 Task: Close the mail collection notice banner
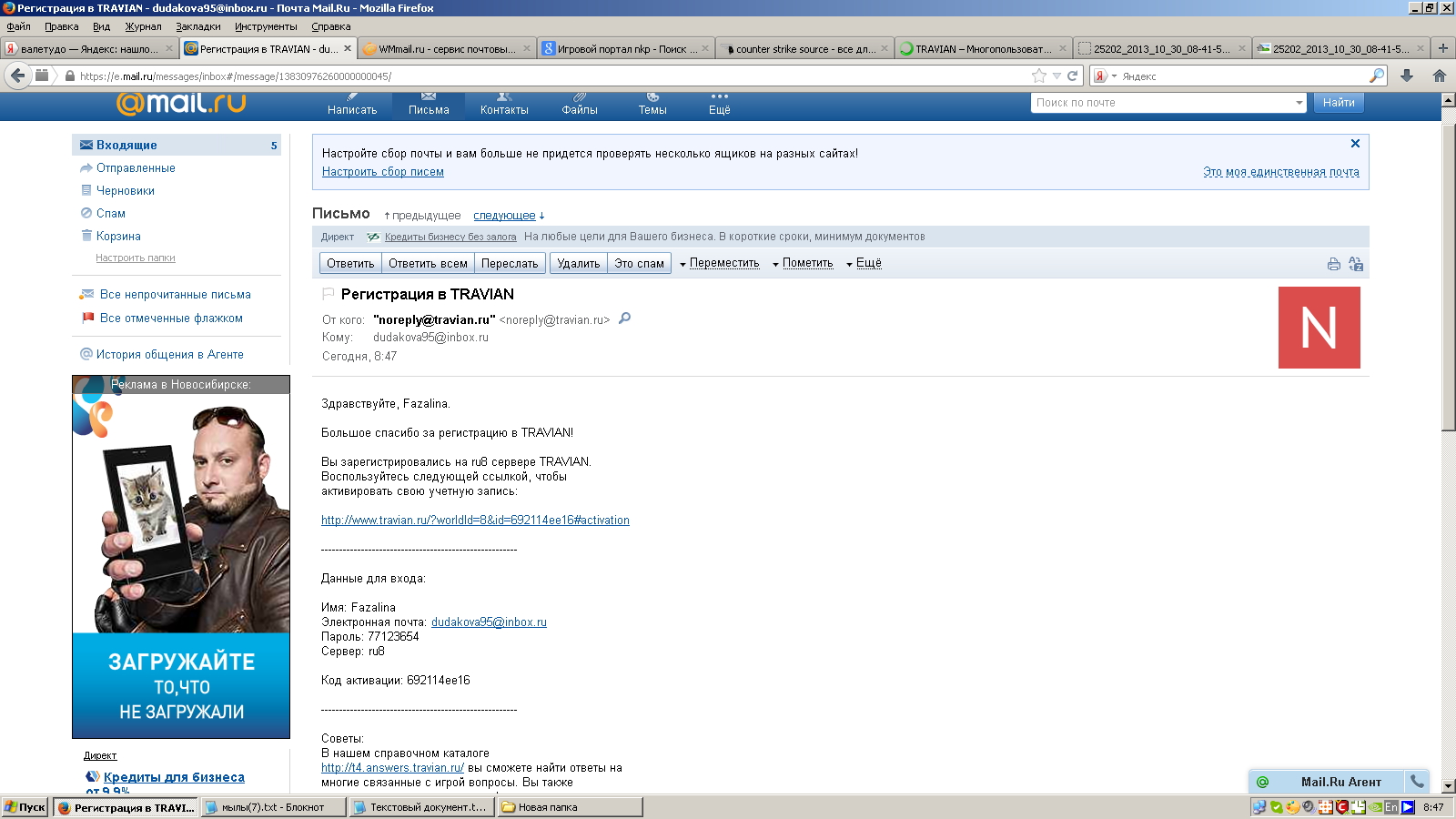click(x=1355, y=144)
